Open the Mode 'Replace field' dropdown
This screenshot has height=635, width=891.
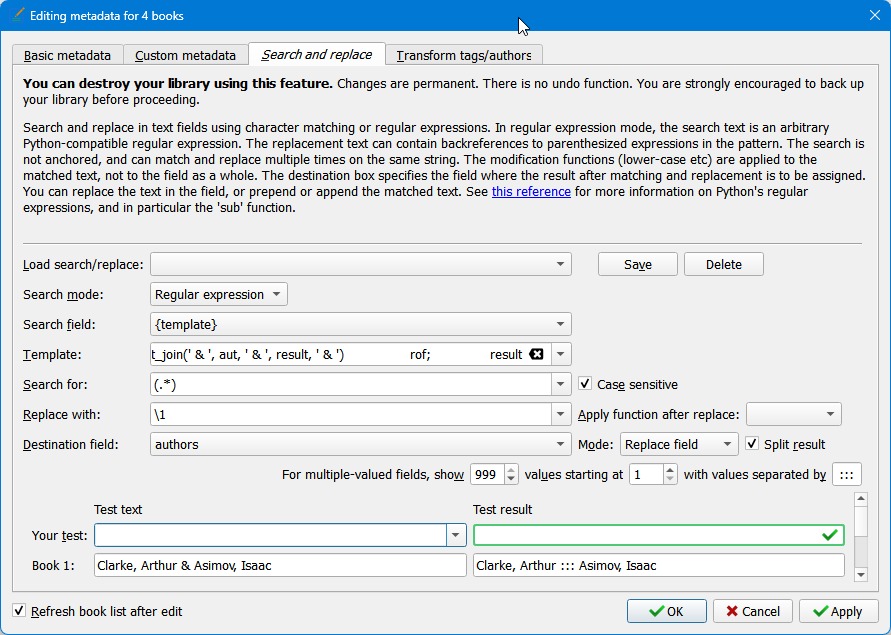coord(679,444)
